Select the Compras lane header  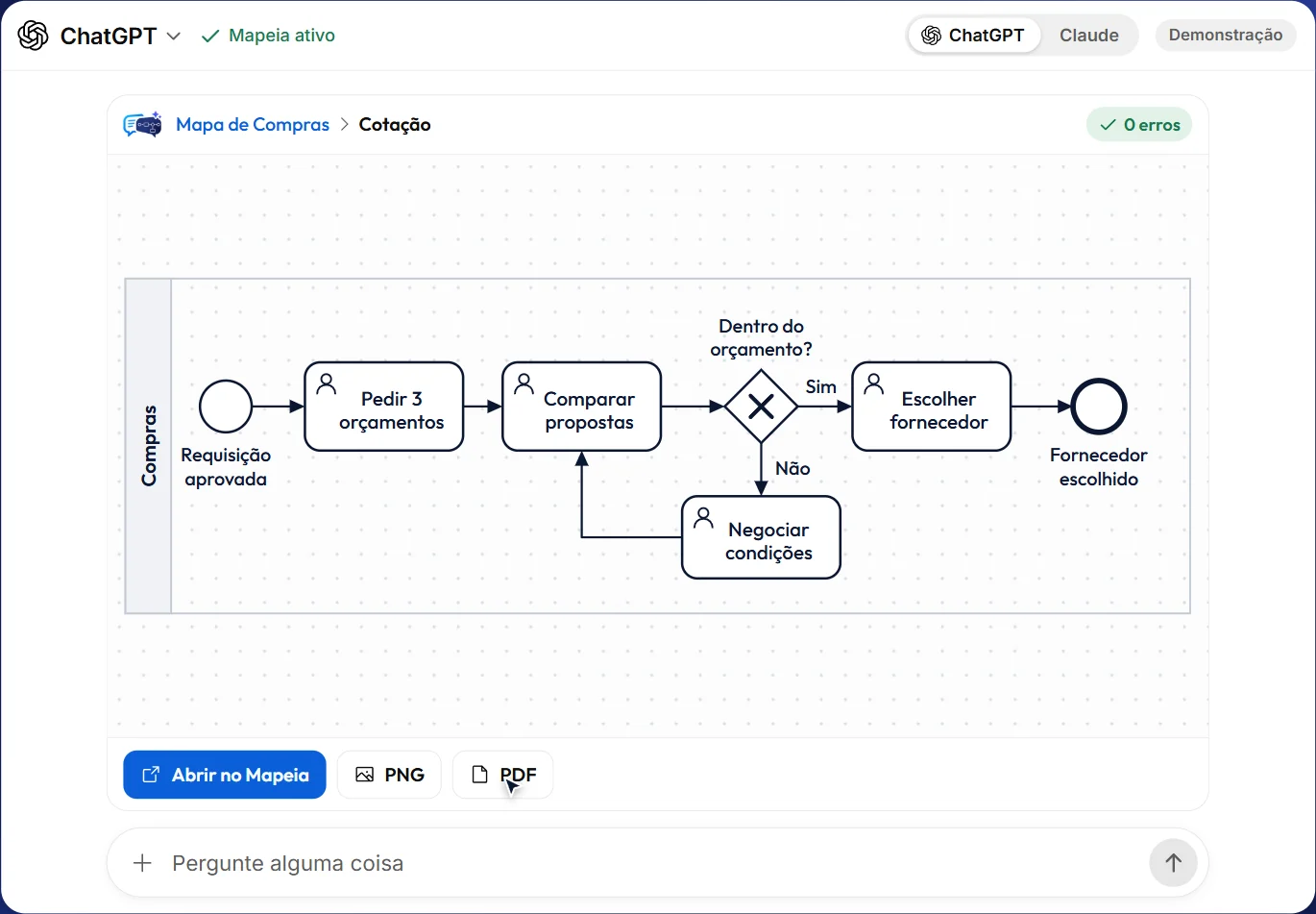(x=149, y=446)
